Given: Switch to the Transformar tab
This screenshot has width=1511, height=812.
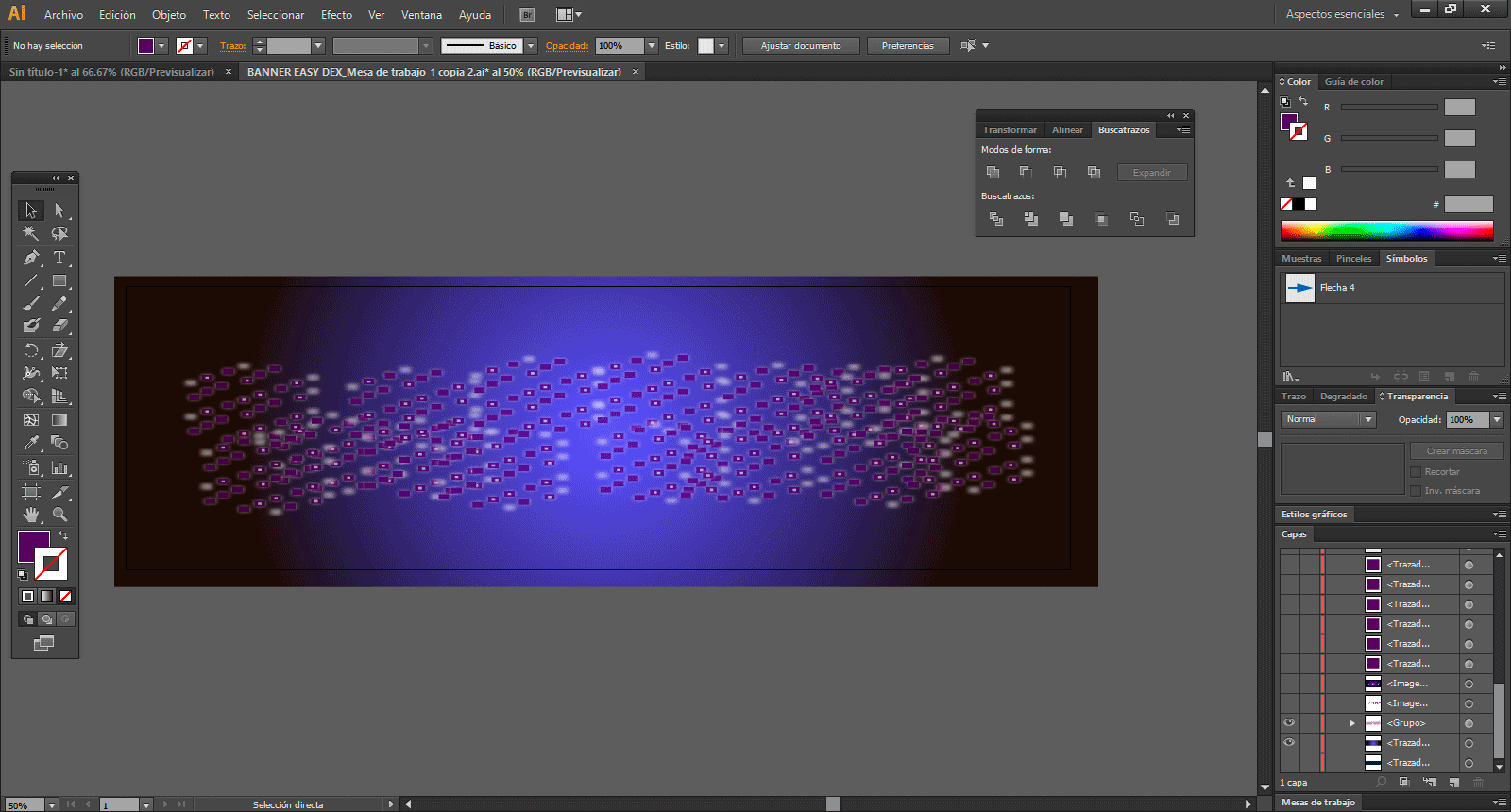Looking at the screenshot, I should pyautogui.click(x=1010, y=129).
